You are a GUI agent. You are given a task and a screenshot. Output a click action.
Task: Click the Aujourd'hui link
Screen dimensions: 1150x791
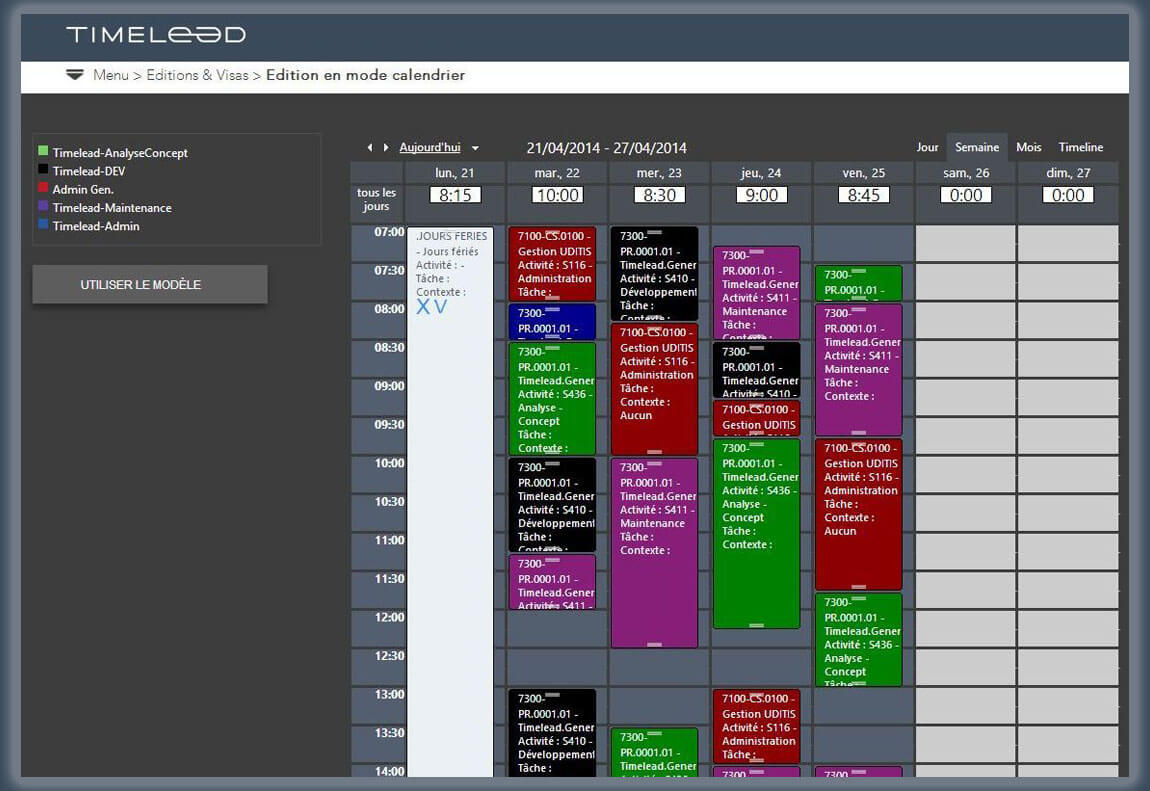point(430,147)
